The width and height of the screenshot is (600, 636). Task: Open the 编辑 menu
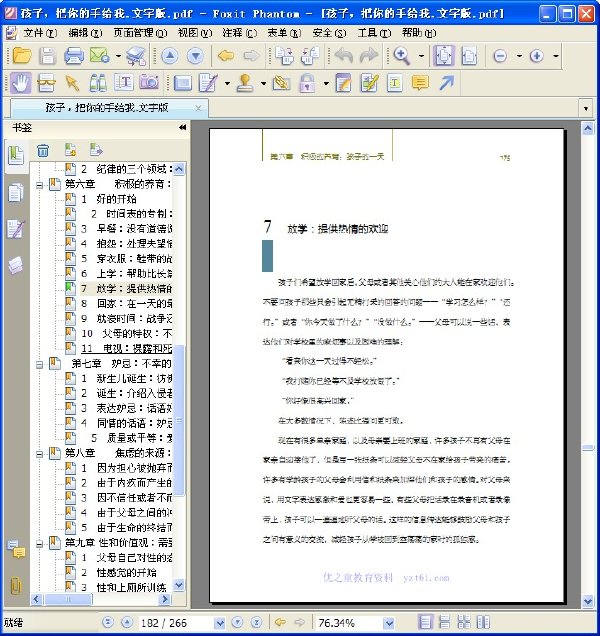[85, 33]
